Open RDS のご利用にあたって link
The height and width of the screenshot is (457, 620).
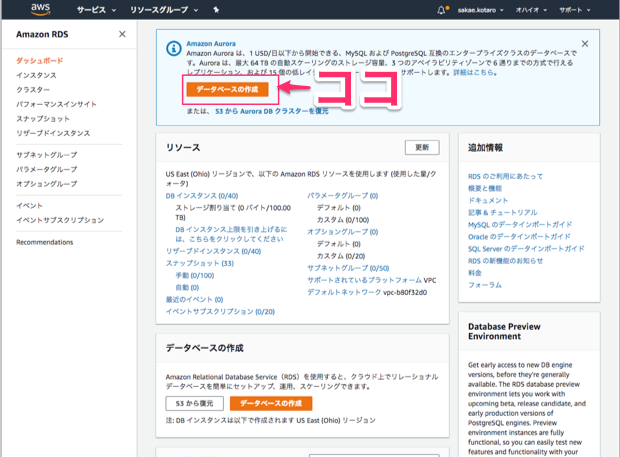click(505, 176)
